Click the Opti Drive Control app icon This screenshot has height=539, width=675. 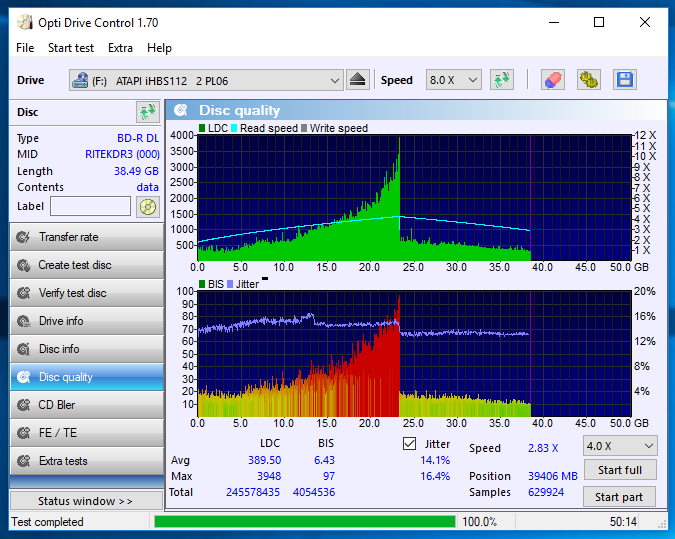25,22
